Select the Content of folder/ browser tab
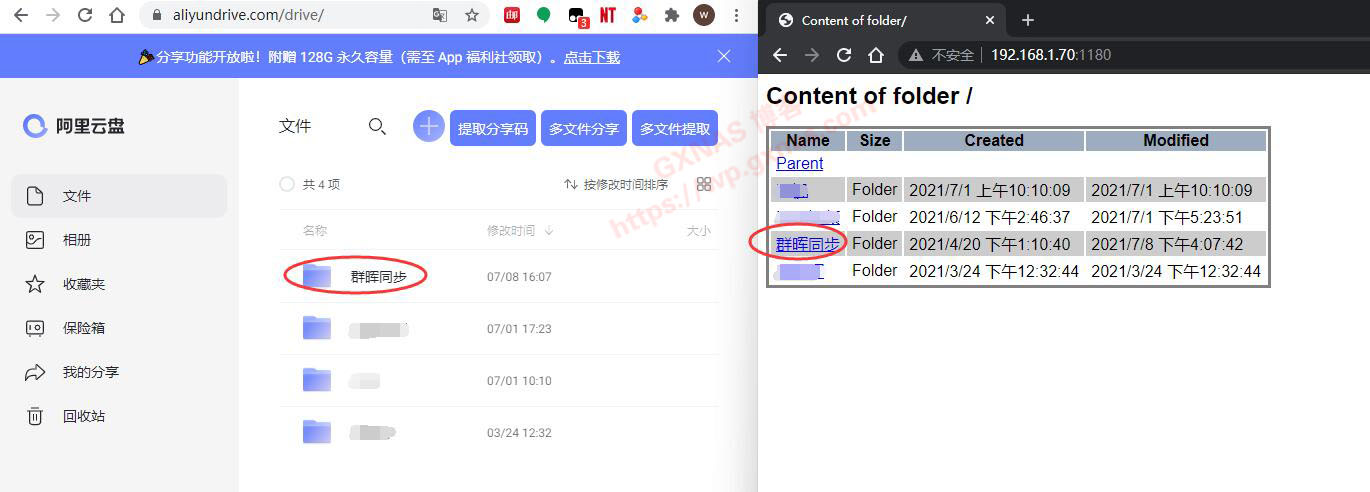Screen dimensions: 1370x492 (x=887, y=20)
